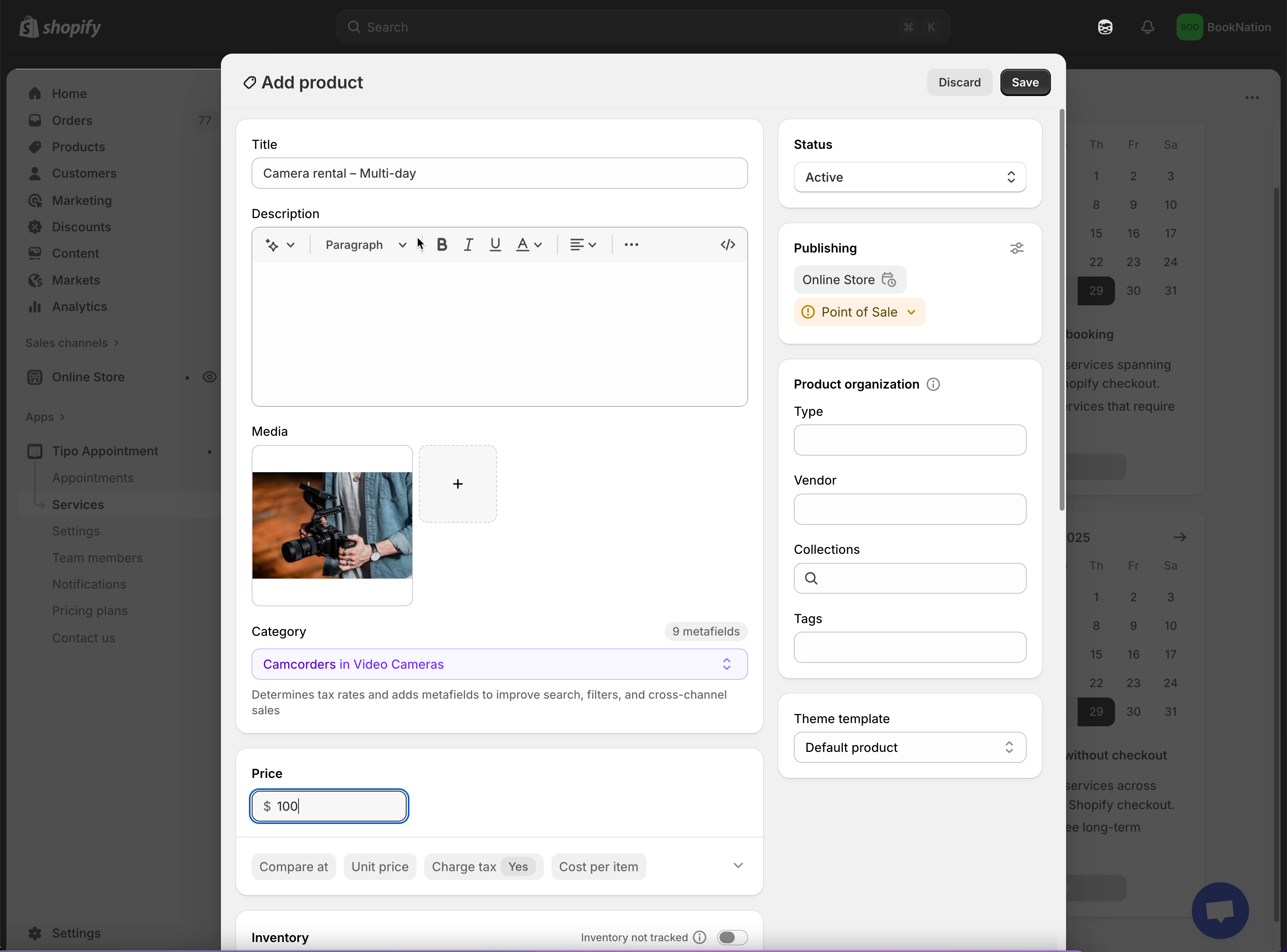Image resolution: width=1287 pixels, height=952 pixels.
Task: Open Discounts in the sidebar
Action: [81, 227]
